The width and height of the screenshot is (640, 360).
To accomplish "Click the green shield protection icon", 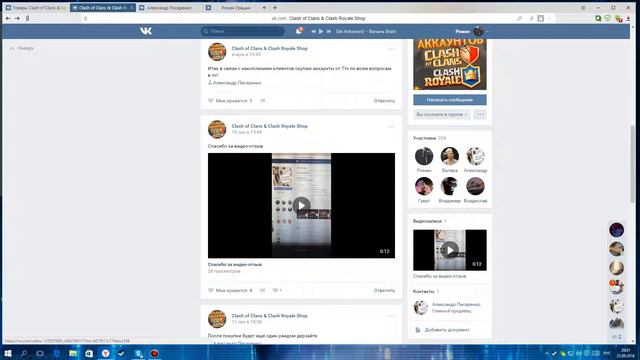I will [x=608, y=18].
